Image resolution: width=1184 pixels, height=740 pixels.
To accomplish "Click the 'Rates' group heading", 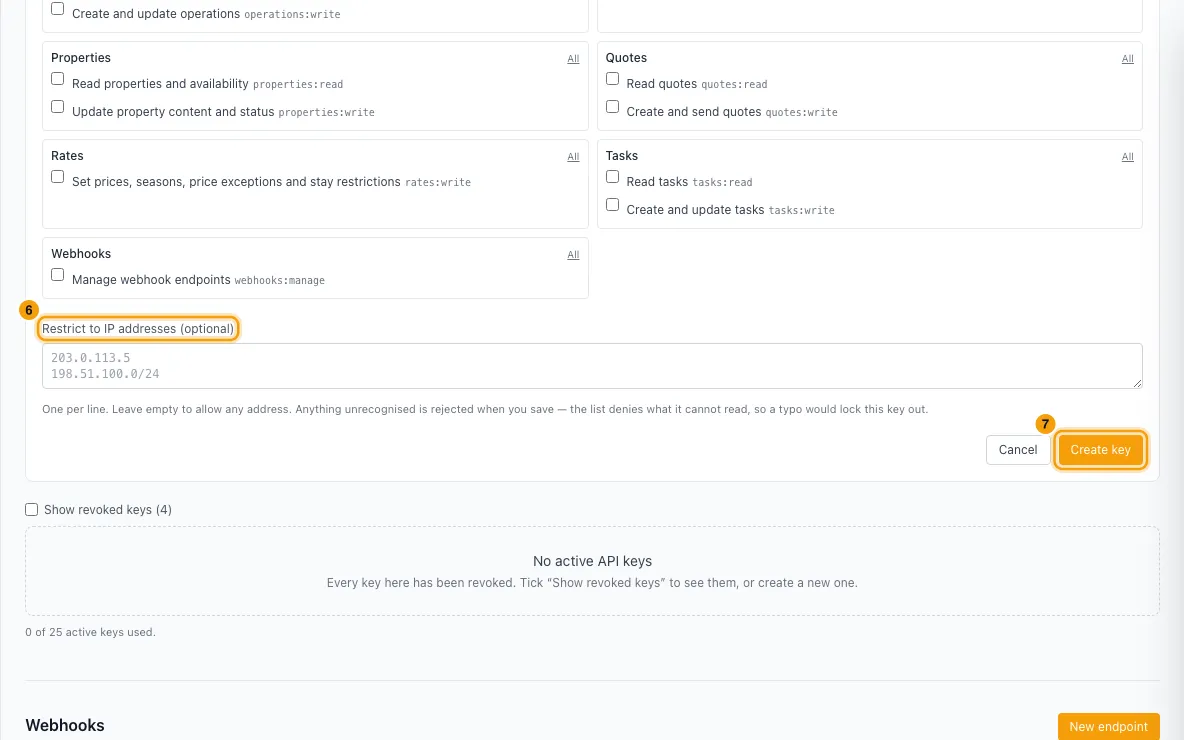I will pyautogui.click(x=67, y=156).
